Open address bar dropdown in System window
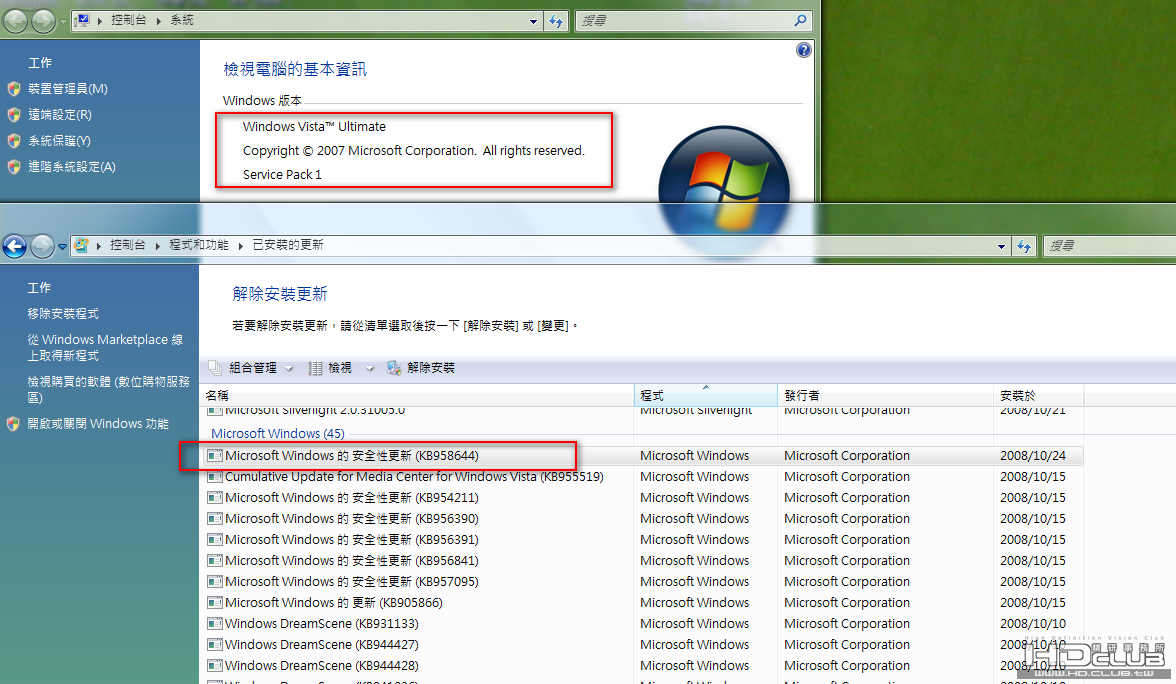Image resolution: width=1176 pixels, height=684 pixels. 533,22
